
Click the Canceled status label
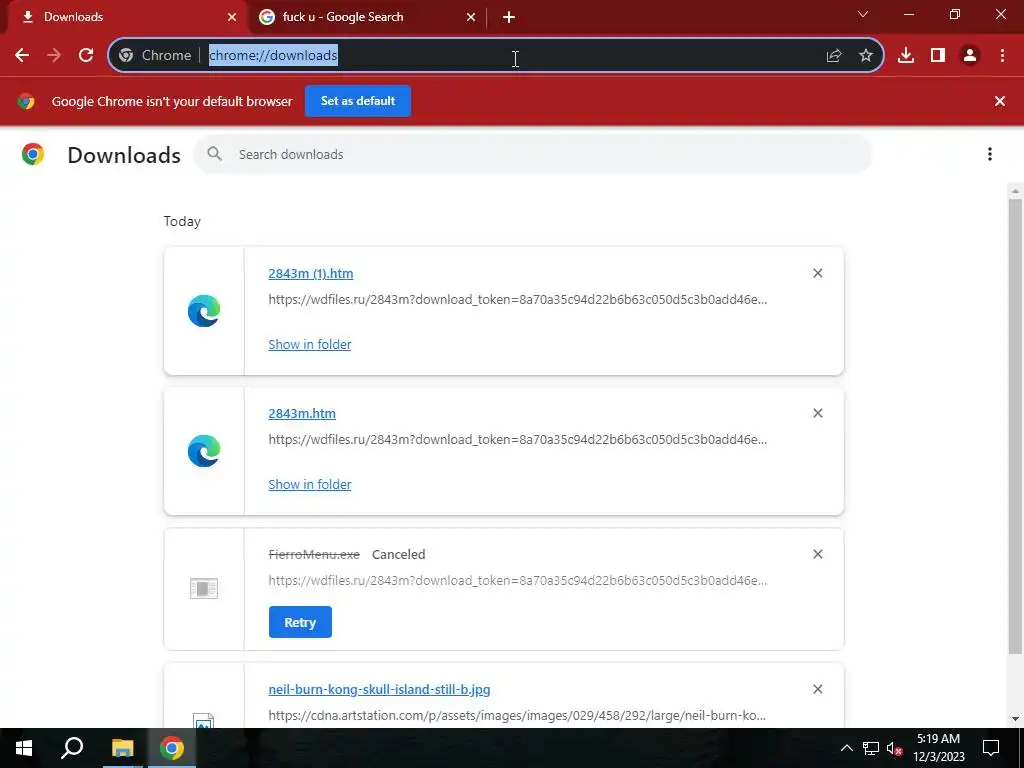(x=398, y=554)
